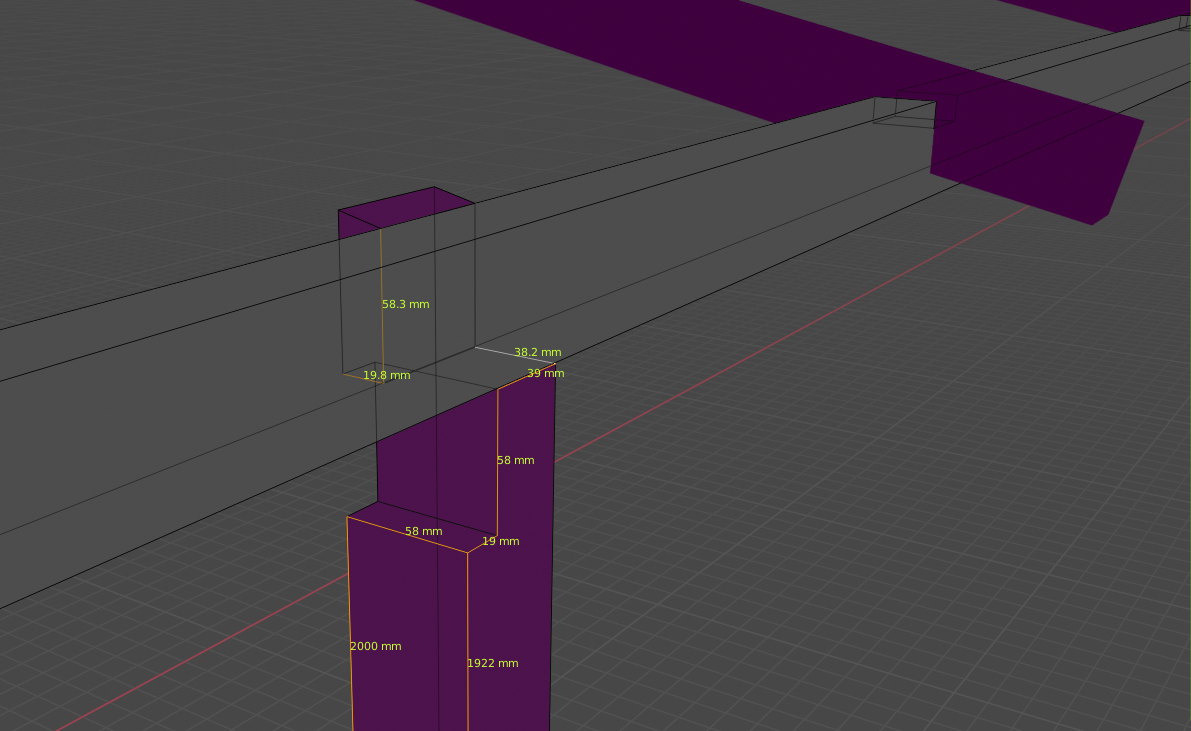
Task: Click the red X-axis line on the grid
Action: pyautogui.click(x=800, y=340)
